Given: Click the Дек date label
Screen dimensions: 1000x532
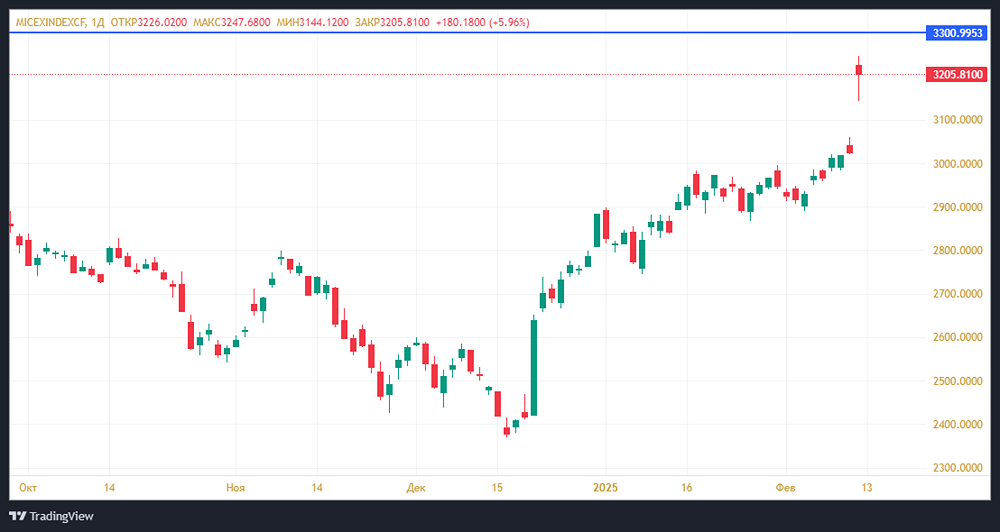Looking at the screenshot, I should (x=415, y=487).
